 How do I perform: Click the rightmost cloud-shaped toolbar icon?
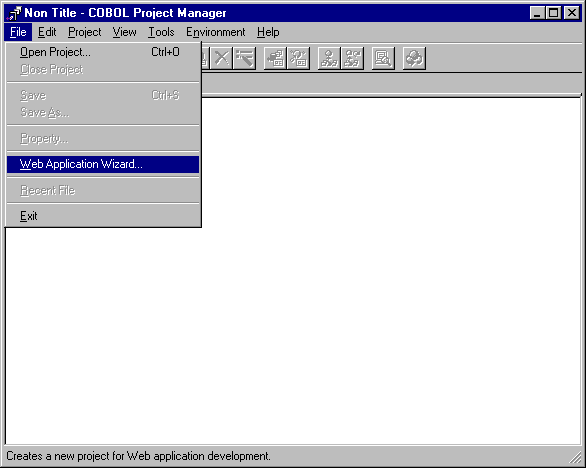pos(414,58)
